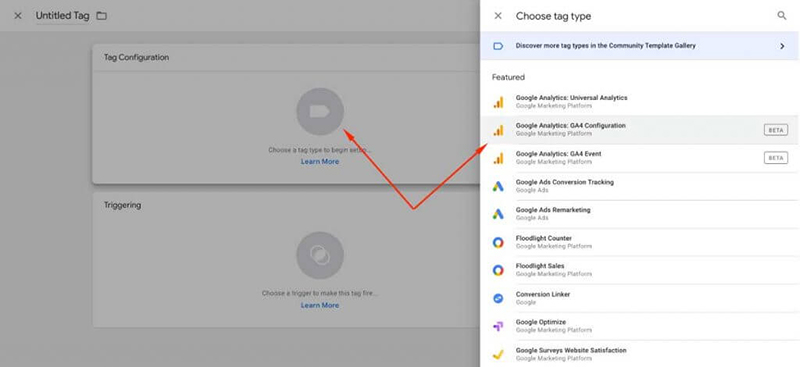This screenshot has height=367, width=800.
Task: Click the Google Ads Remarketing logo
Action: pyautogui.click(x=498, y=214)
